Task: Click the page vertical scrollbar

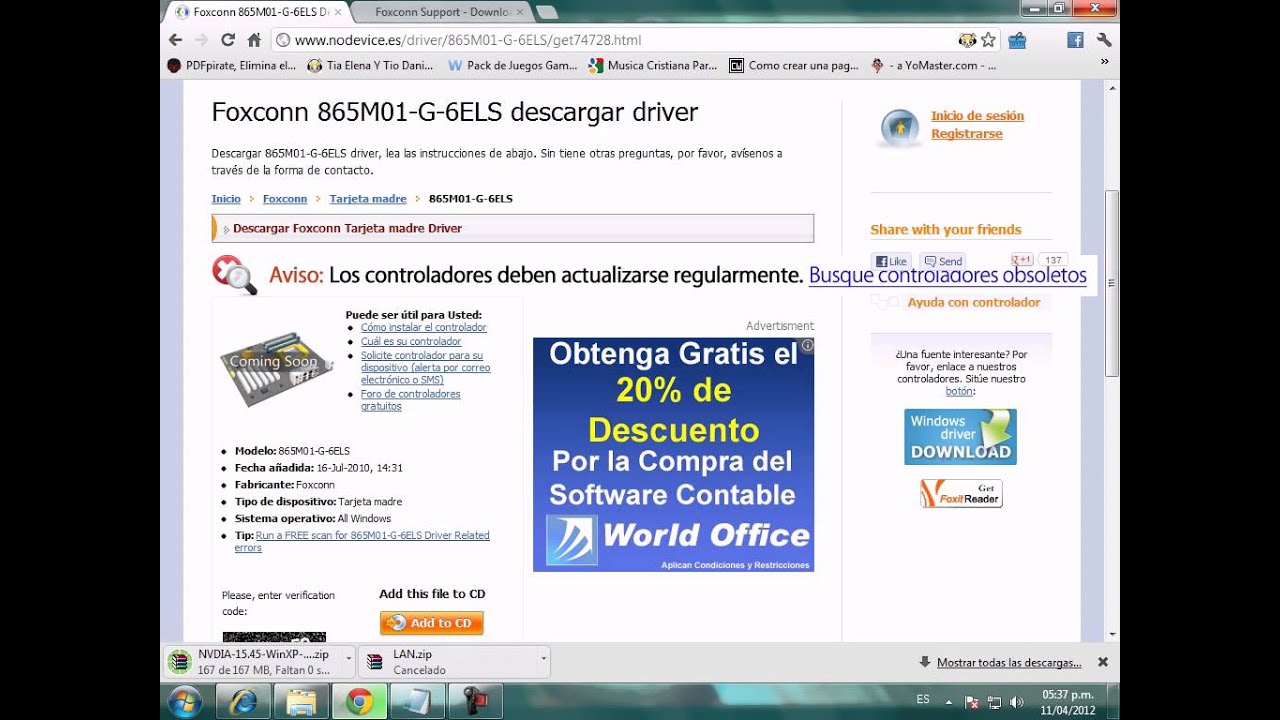Action: click(x=1112, y=283)
